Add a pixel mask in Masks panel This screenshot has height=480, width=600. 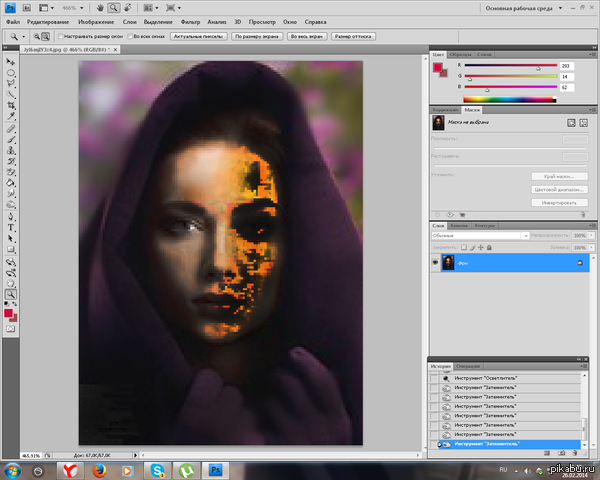click(x=570, y=122)
